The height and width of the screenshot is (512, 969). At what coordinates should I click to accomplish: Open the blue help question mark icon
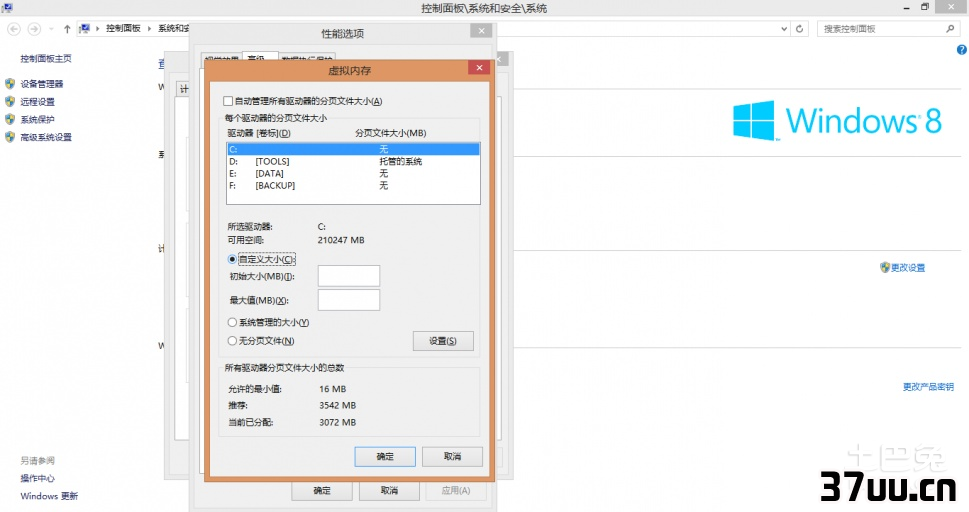(962, 49)
